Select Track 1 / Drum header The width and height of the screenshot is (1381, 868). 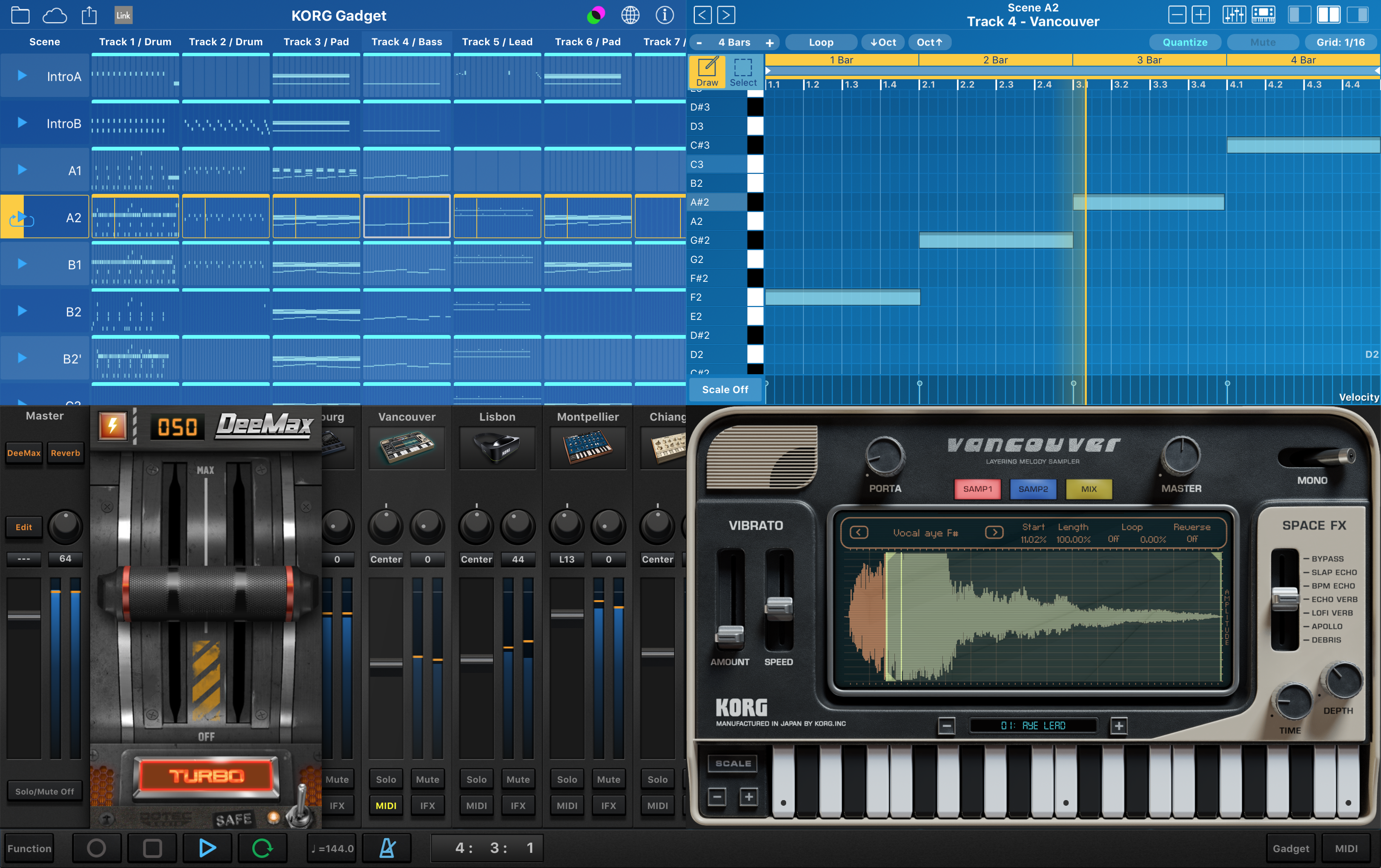[135, 42]
